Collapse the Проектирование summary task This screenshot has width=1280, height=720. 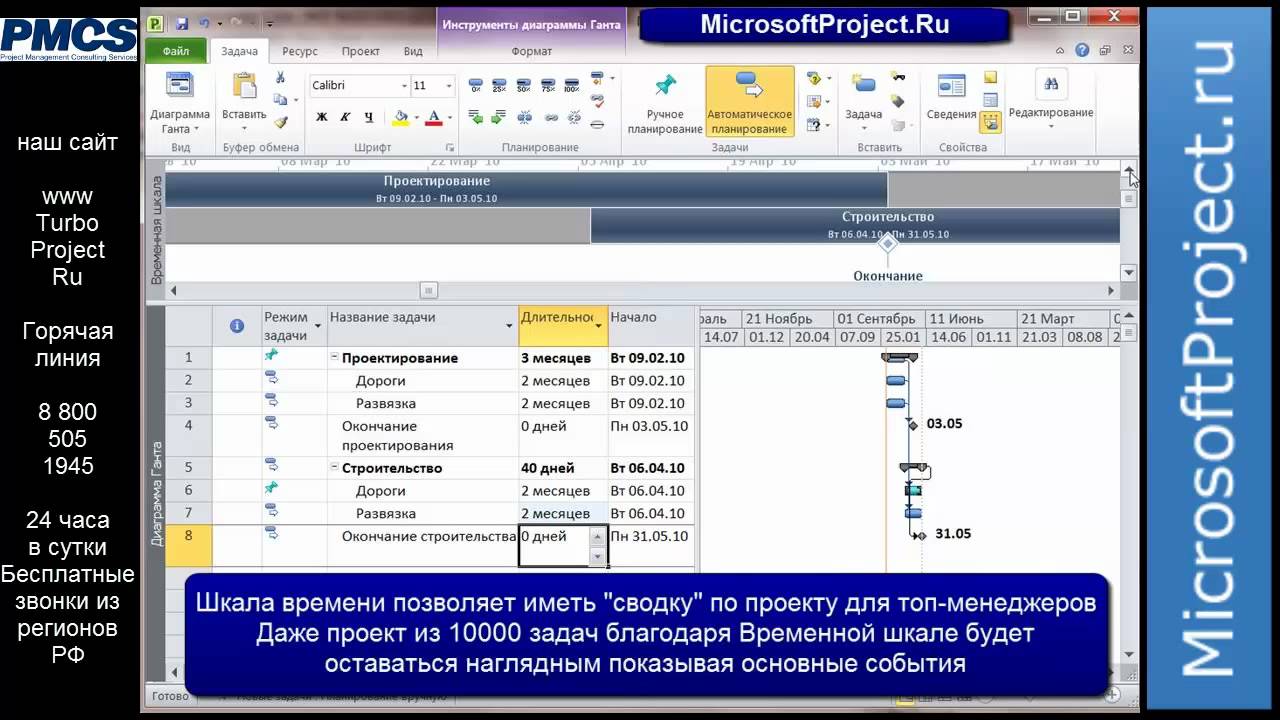point(335,358)
